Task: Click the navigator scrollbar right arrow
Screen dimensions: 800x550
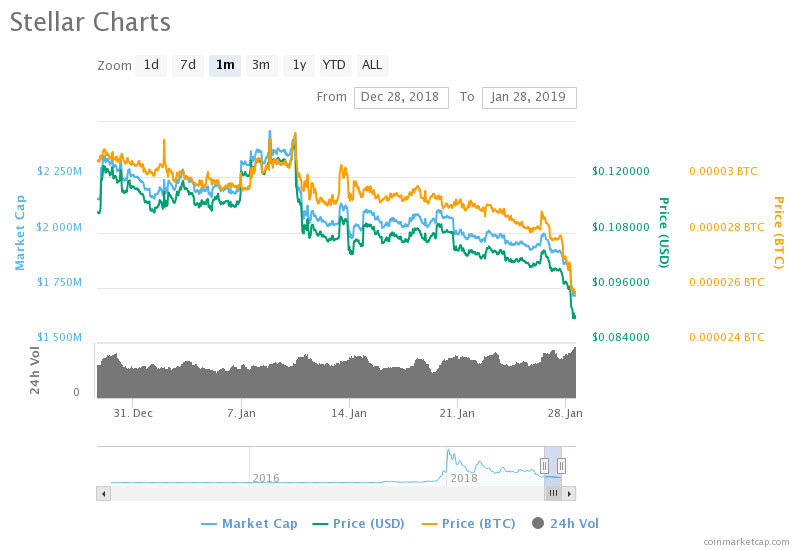Action: point(569,493)
